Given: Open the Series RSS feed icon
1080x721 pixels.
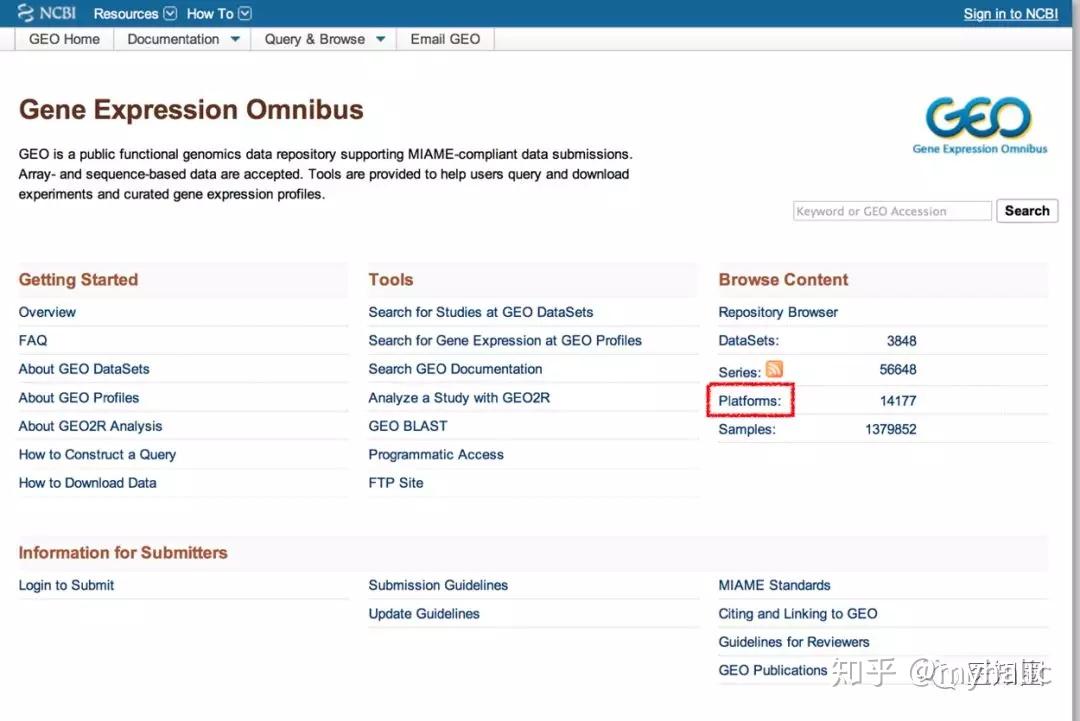Looking at the screenshot, I should 774,370.
